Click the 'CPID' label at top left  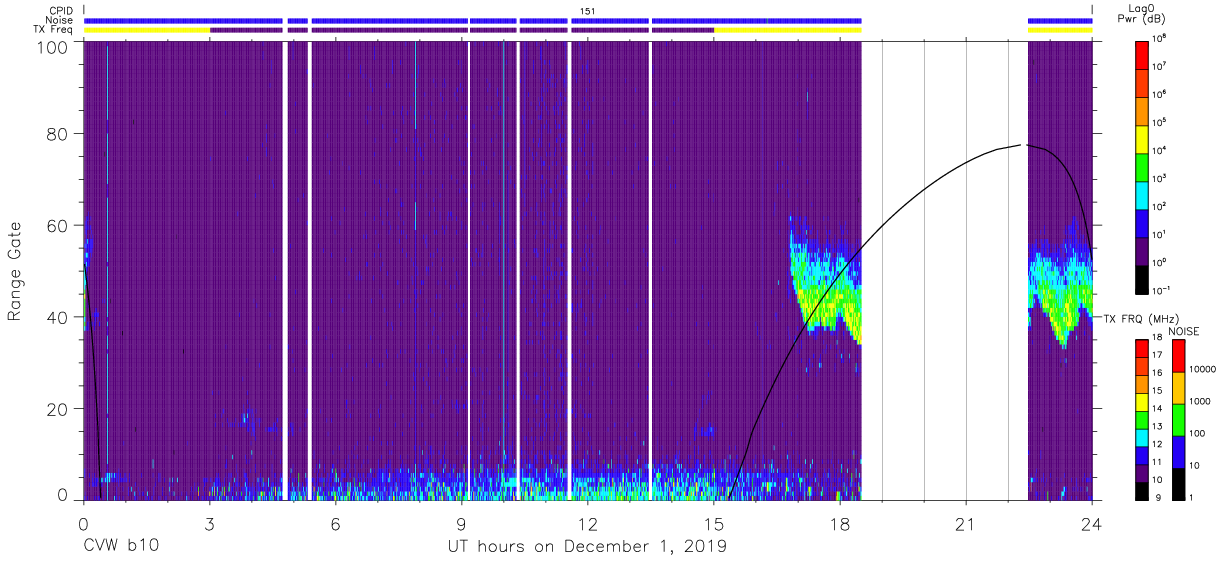(x=62, y=11)
